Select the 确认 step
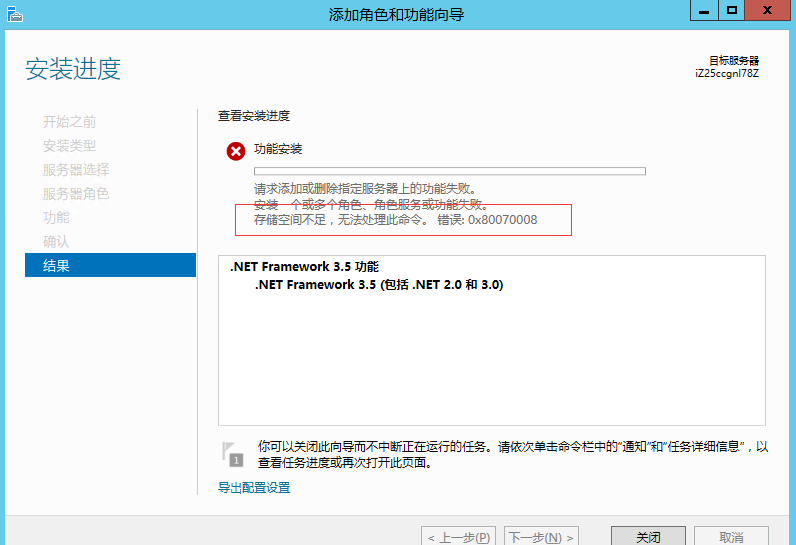796x545 pixels. [56, 242]
